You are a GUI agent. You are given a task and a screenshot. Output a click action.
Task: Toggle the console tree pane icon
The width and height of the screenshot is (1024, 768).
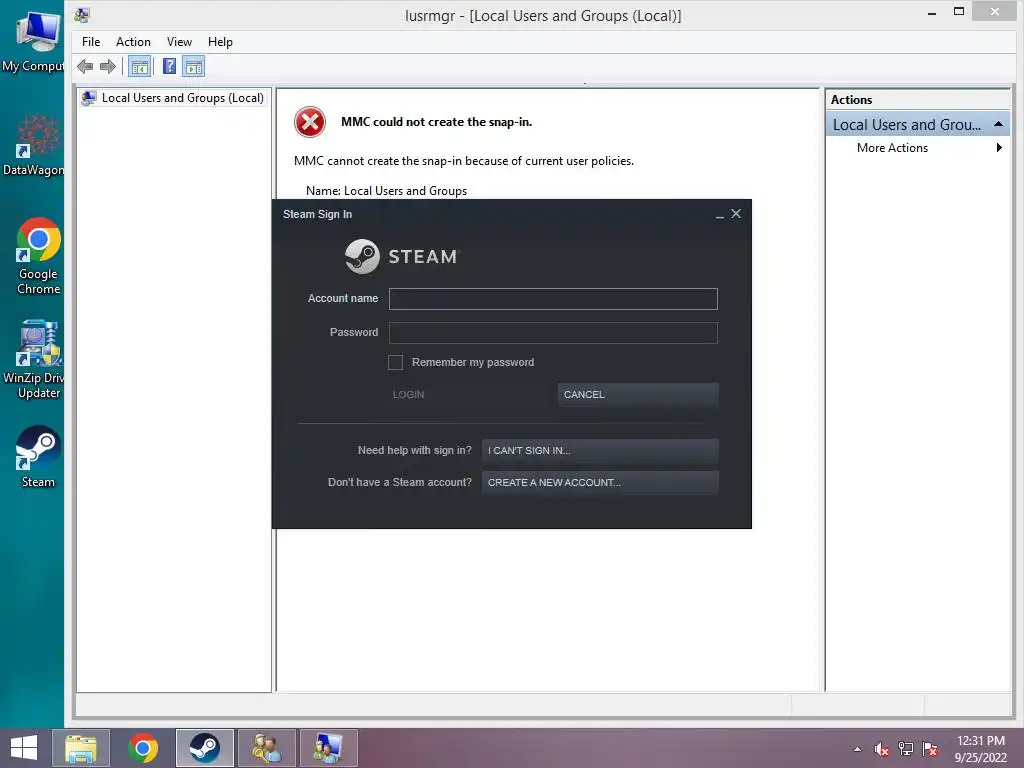[x=139, y=66]
